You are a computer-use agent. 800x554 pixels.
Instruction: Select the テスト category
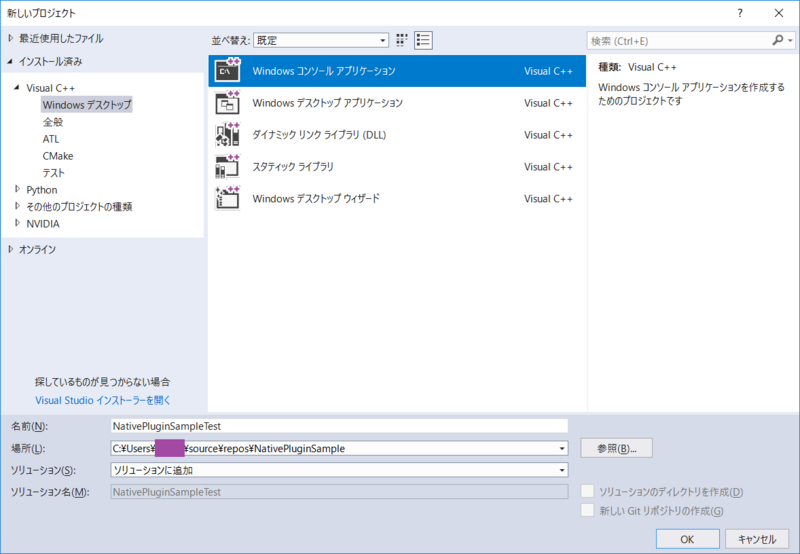coord(54,173)
